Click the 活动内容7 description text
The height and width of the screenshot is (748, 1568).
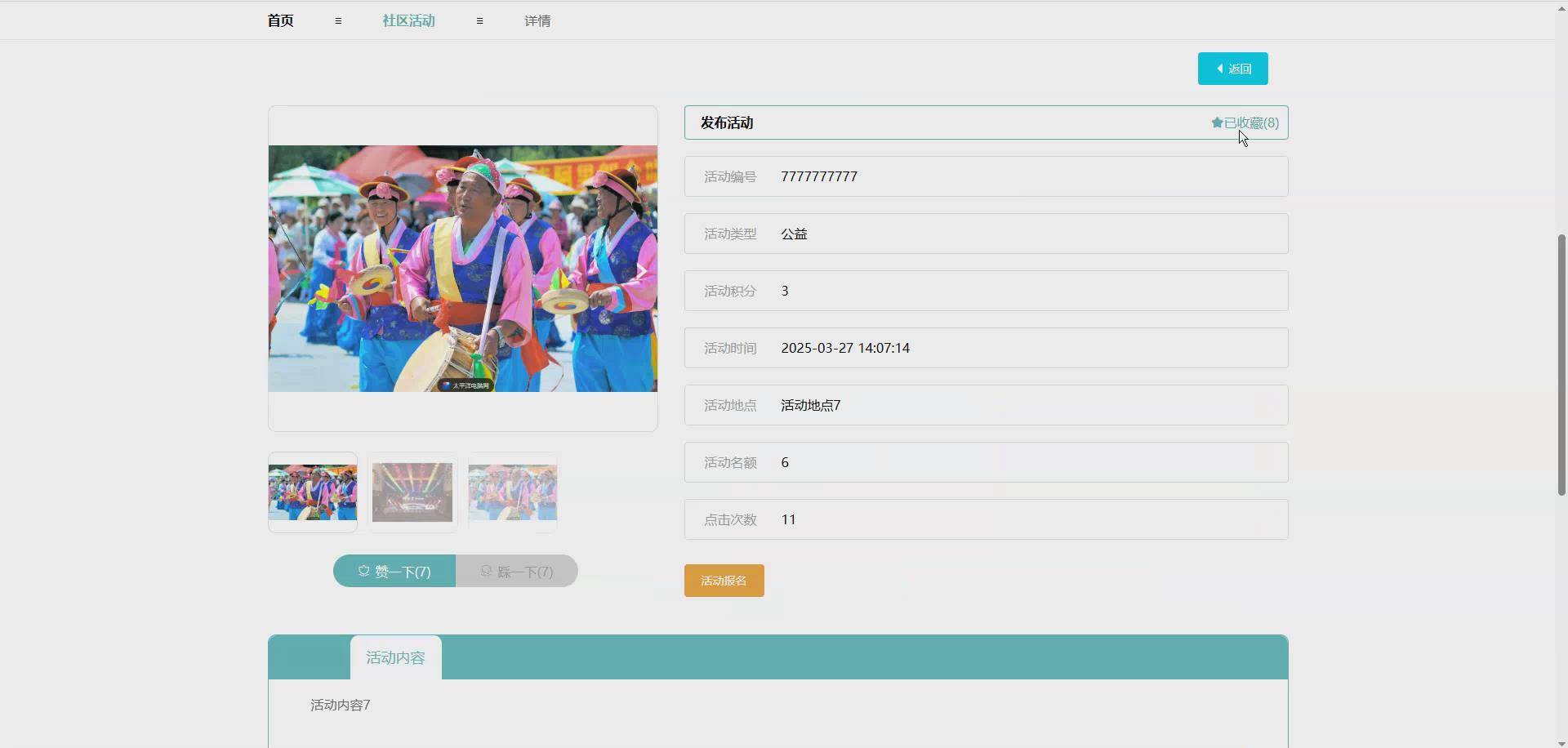click(x=341, y=705)
